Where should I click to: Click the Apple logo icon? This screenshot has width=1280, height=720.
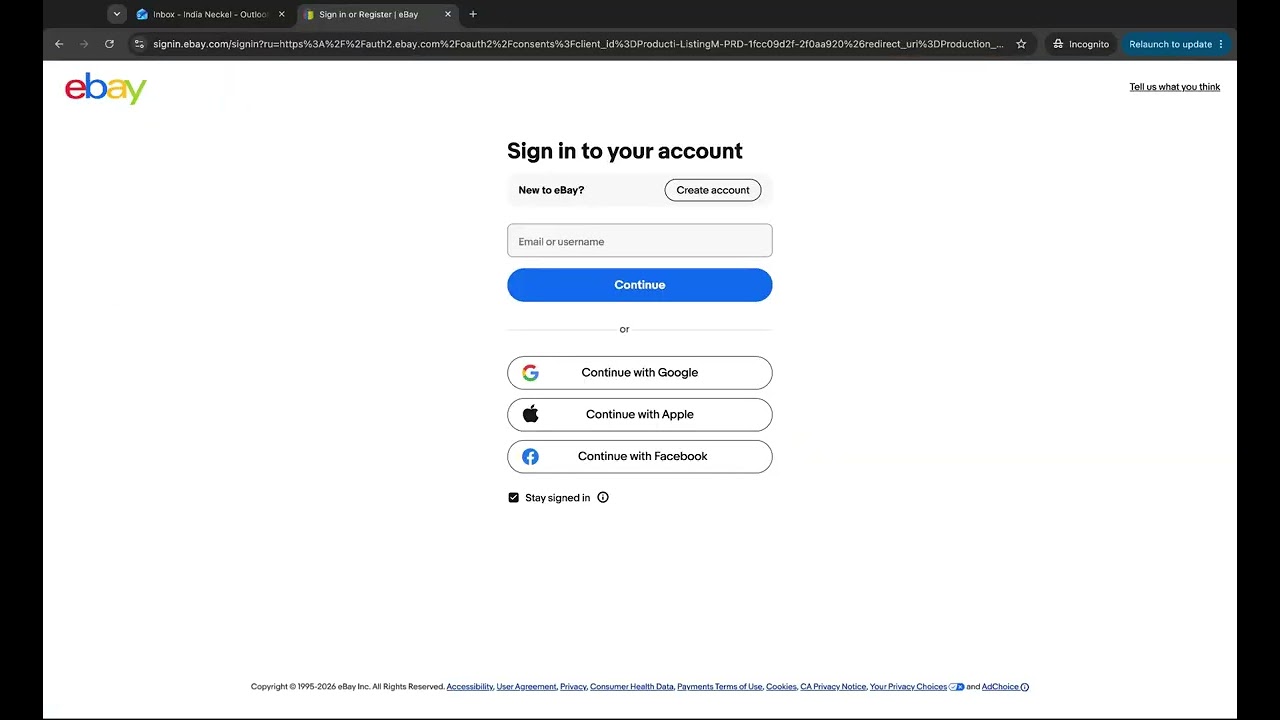tap(530, 414)
